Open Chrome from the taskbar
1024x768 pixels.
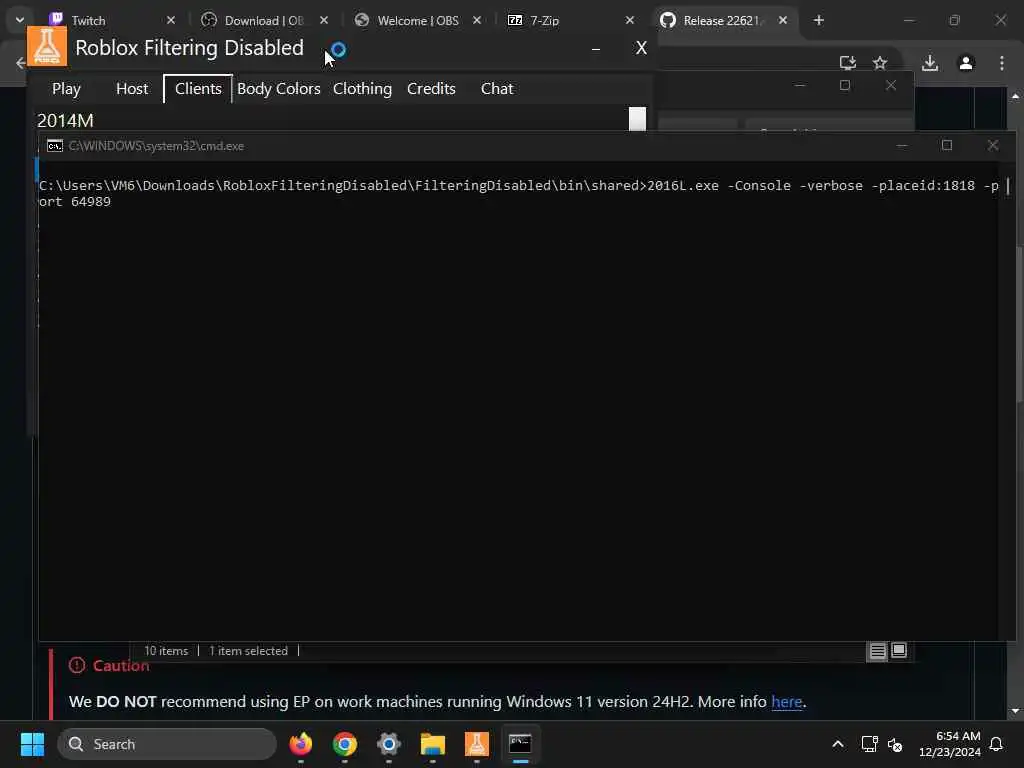pos(345,744)
